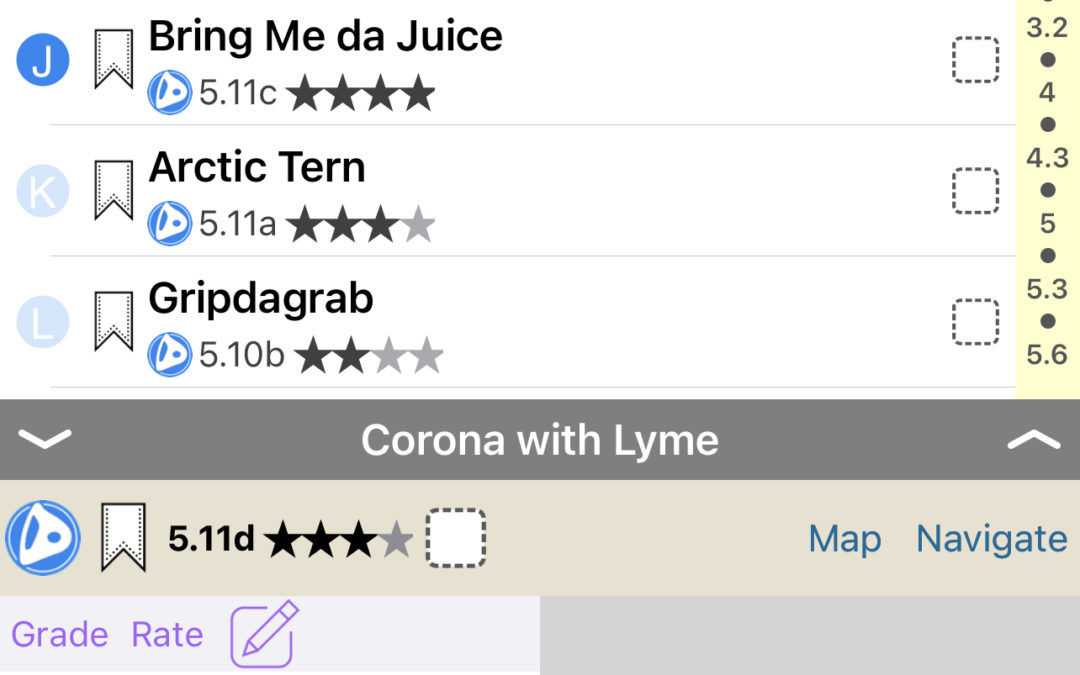Check the tick box for Arctic Tern
The image size is (1080, 675).
975,190
